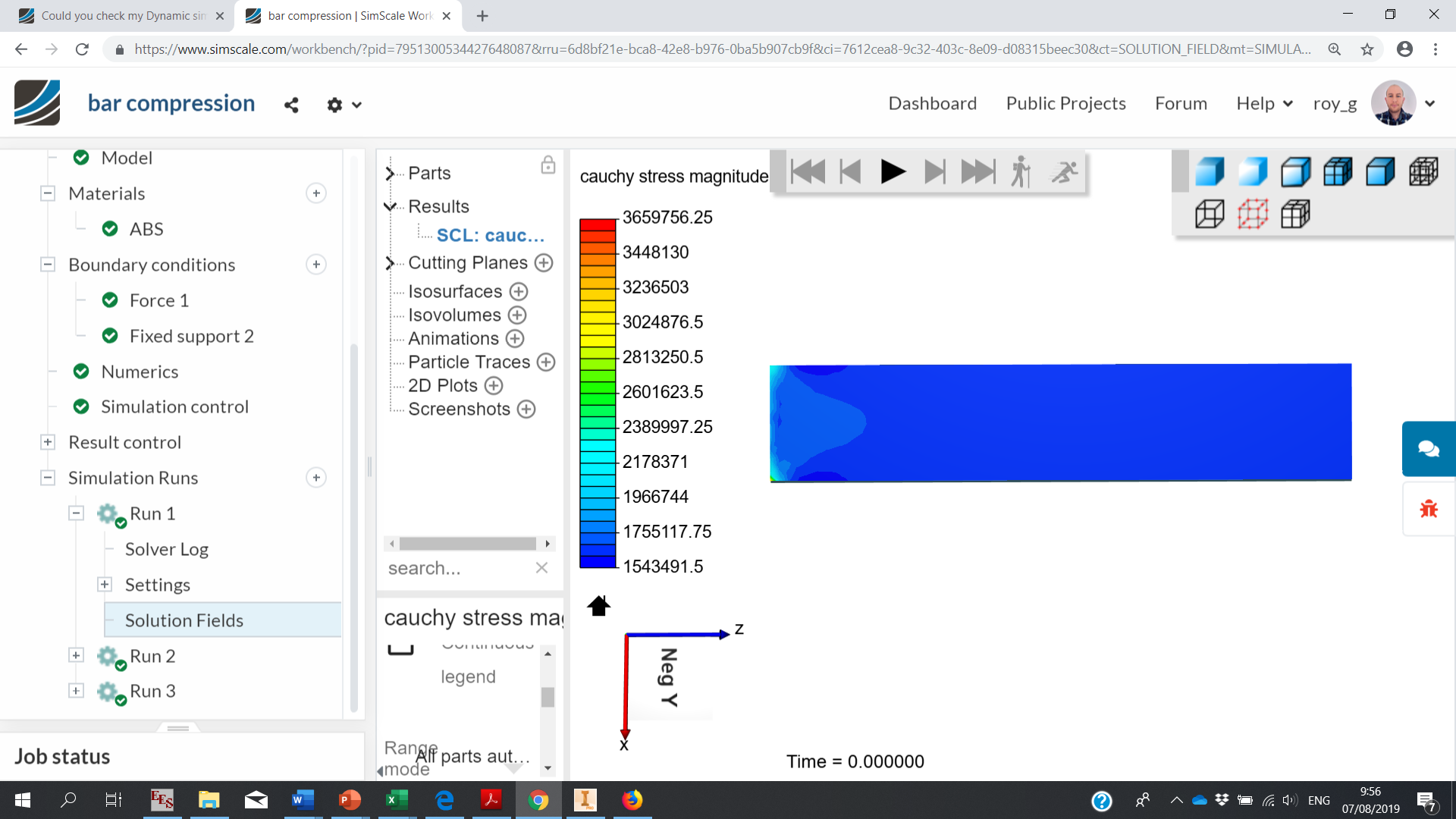Add a new Isosurface filter

tap(519, 291)
